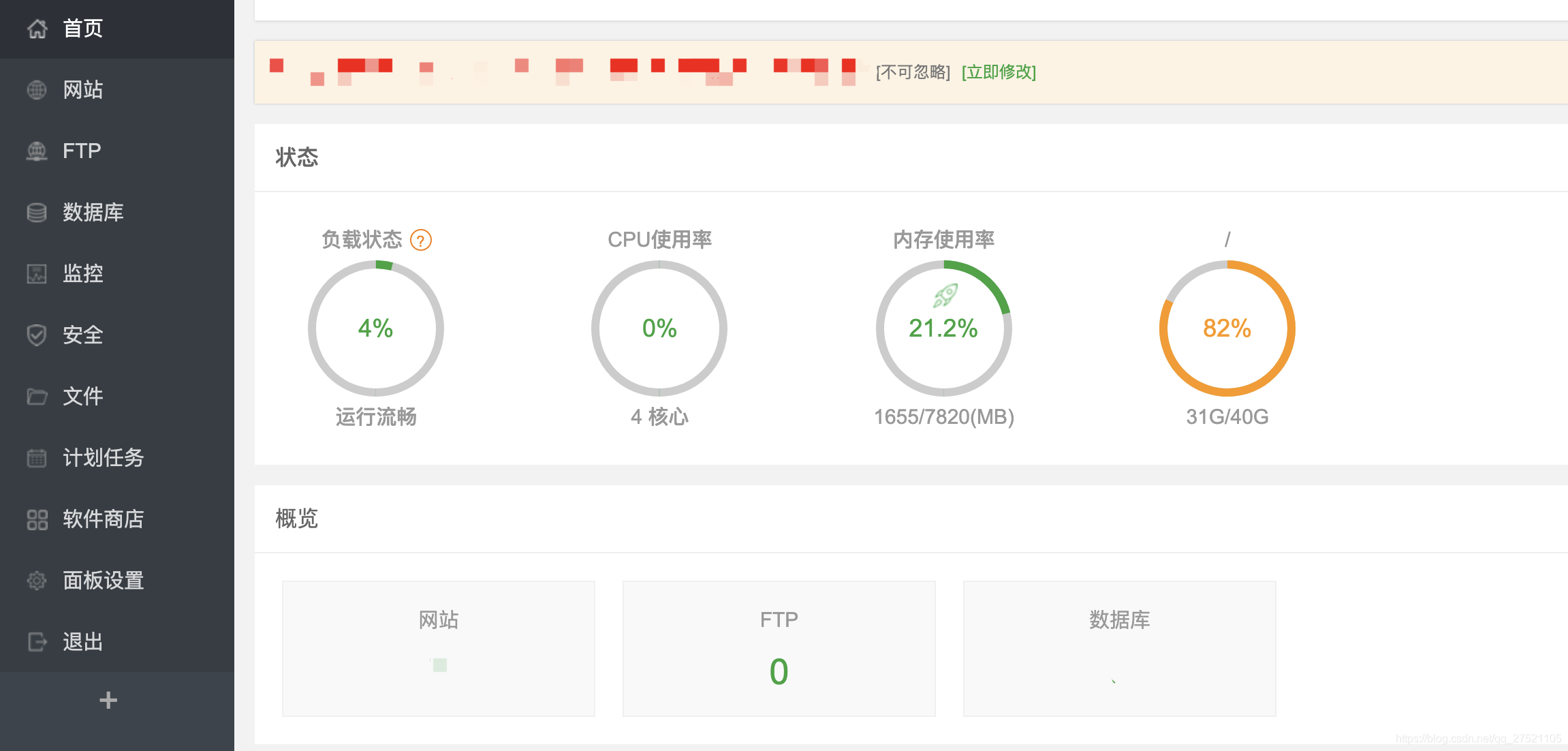Click the shield 安全 icon
The image size is (1568, 751).
37,335
